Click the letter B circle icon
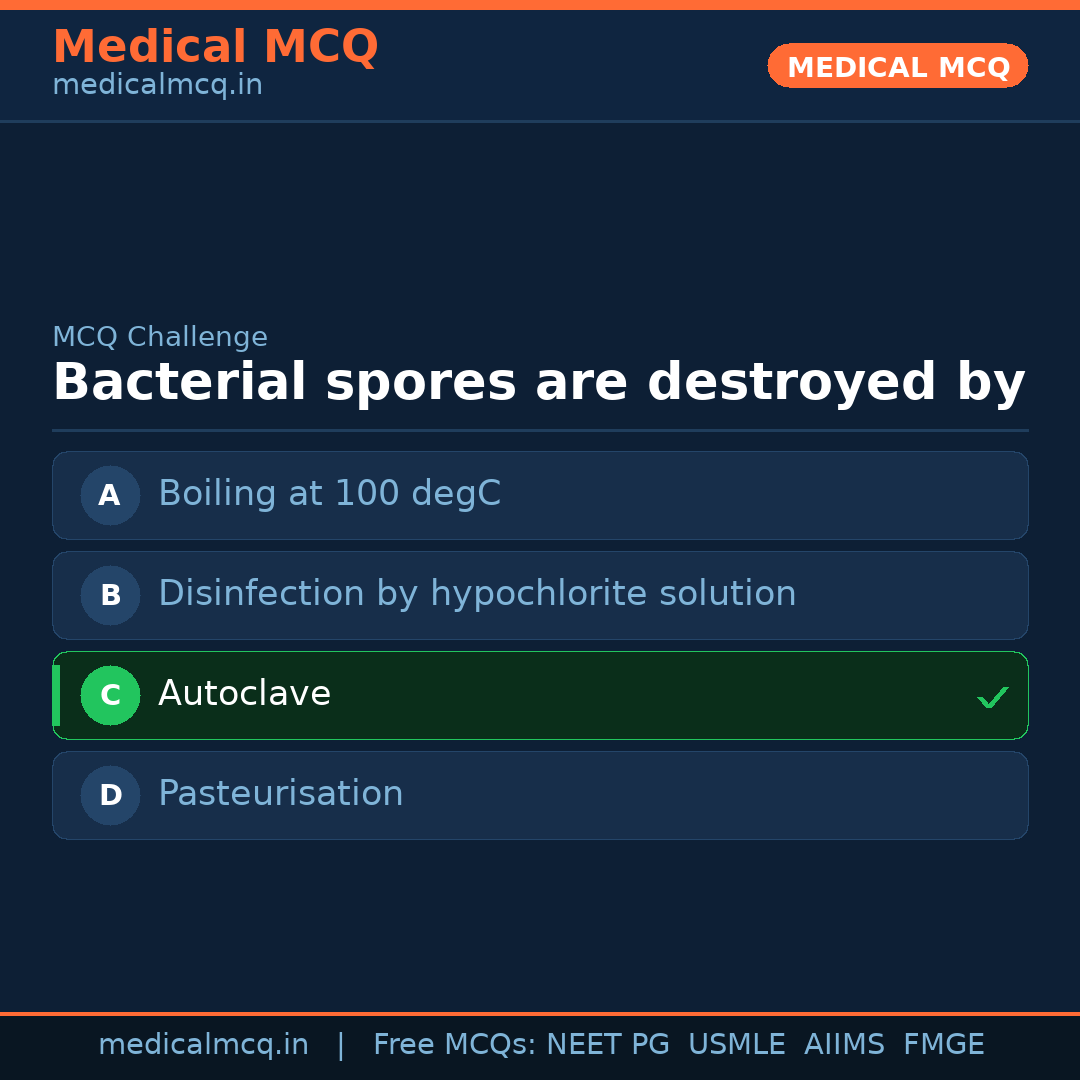The image size is (1080, 1080). pos(110,595)
